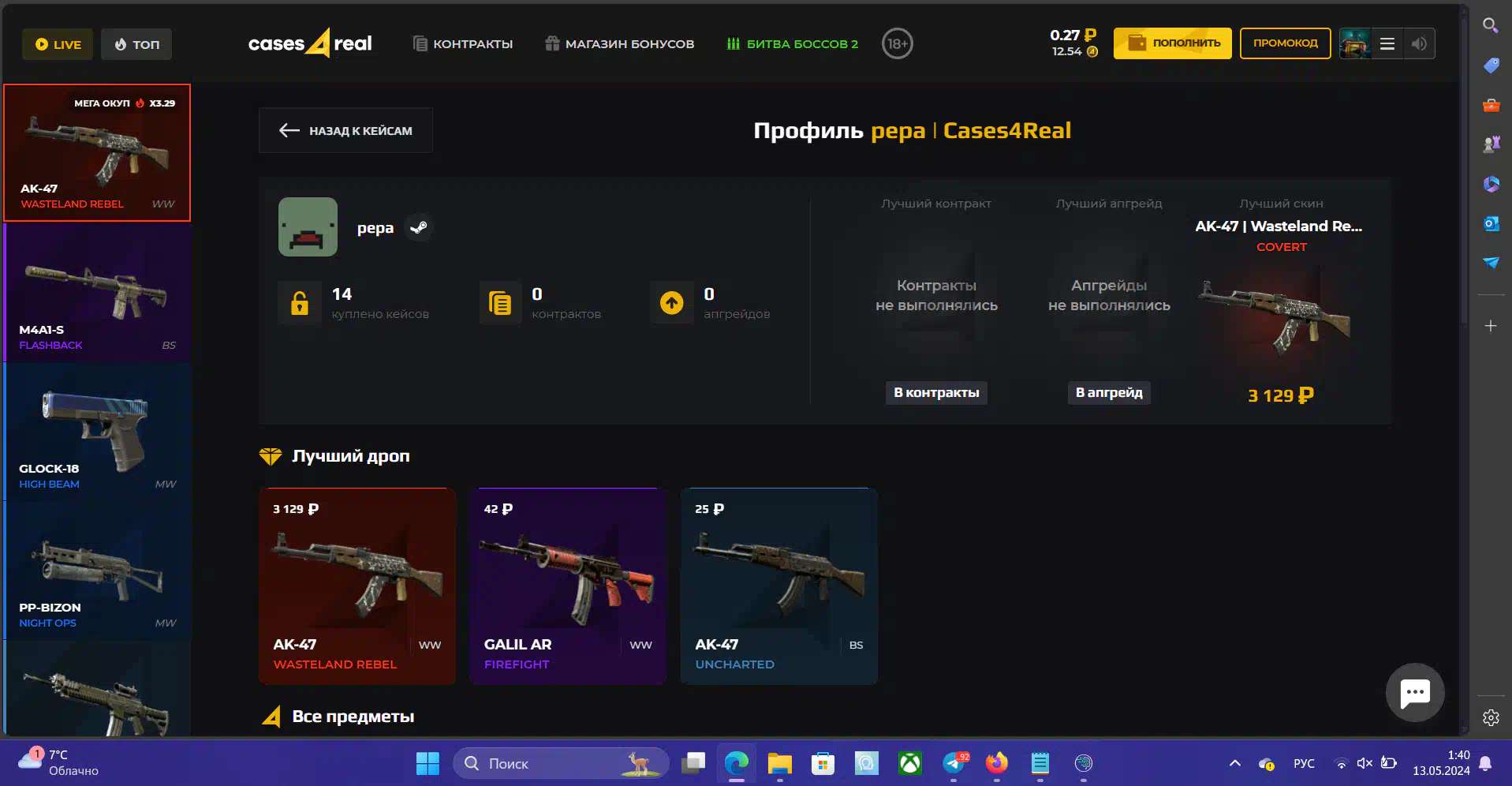The width and height of the screenshot is (1512, 786).
Task: Click the pepa profile avatar
Action: [308, 226]
